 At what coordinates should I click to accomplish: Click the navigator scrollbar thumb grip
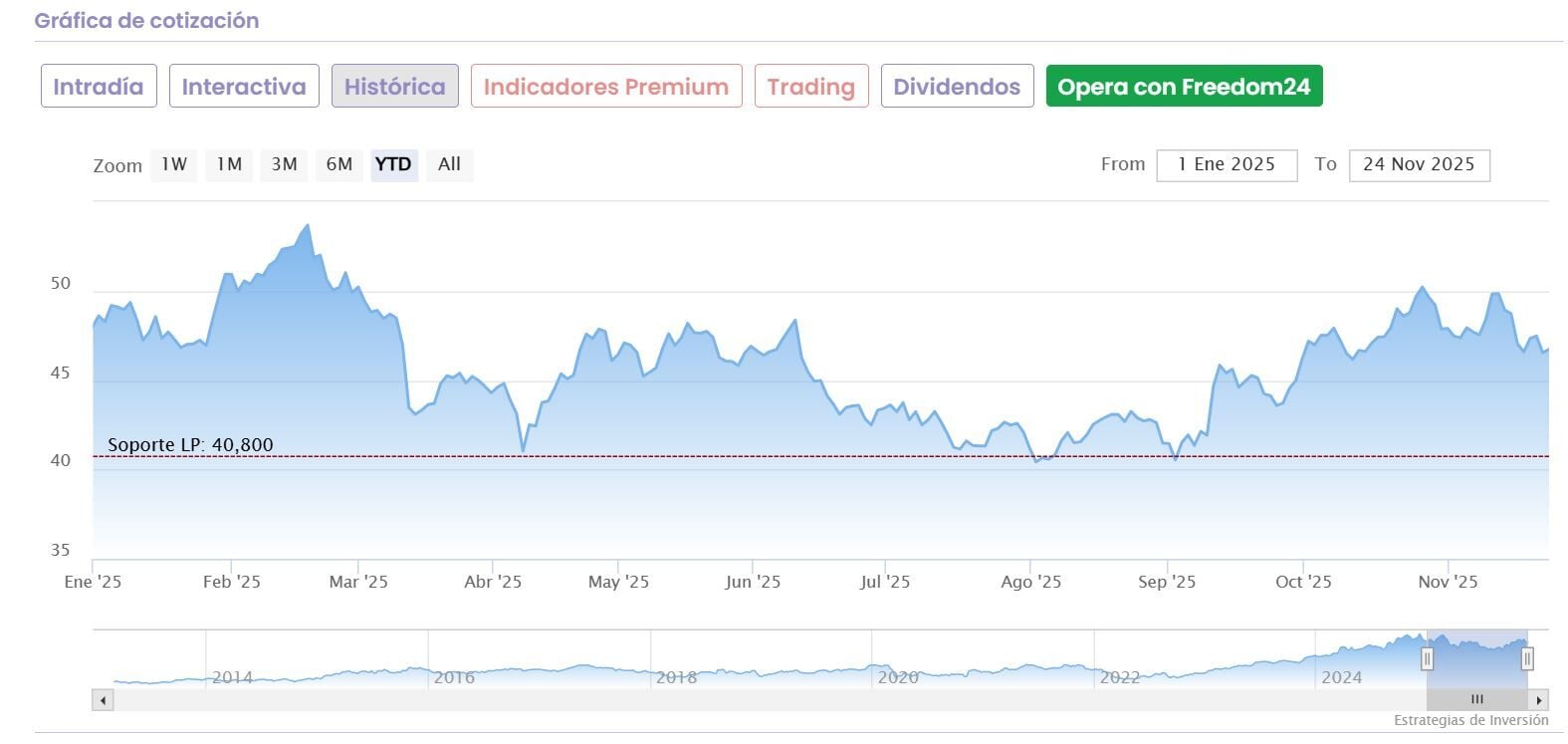tap(1477, 699)
